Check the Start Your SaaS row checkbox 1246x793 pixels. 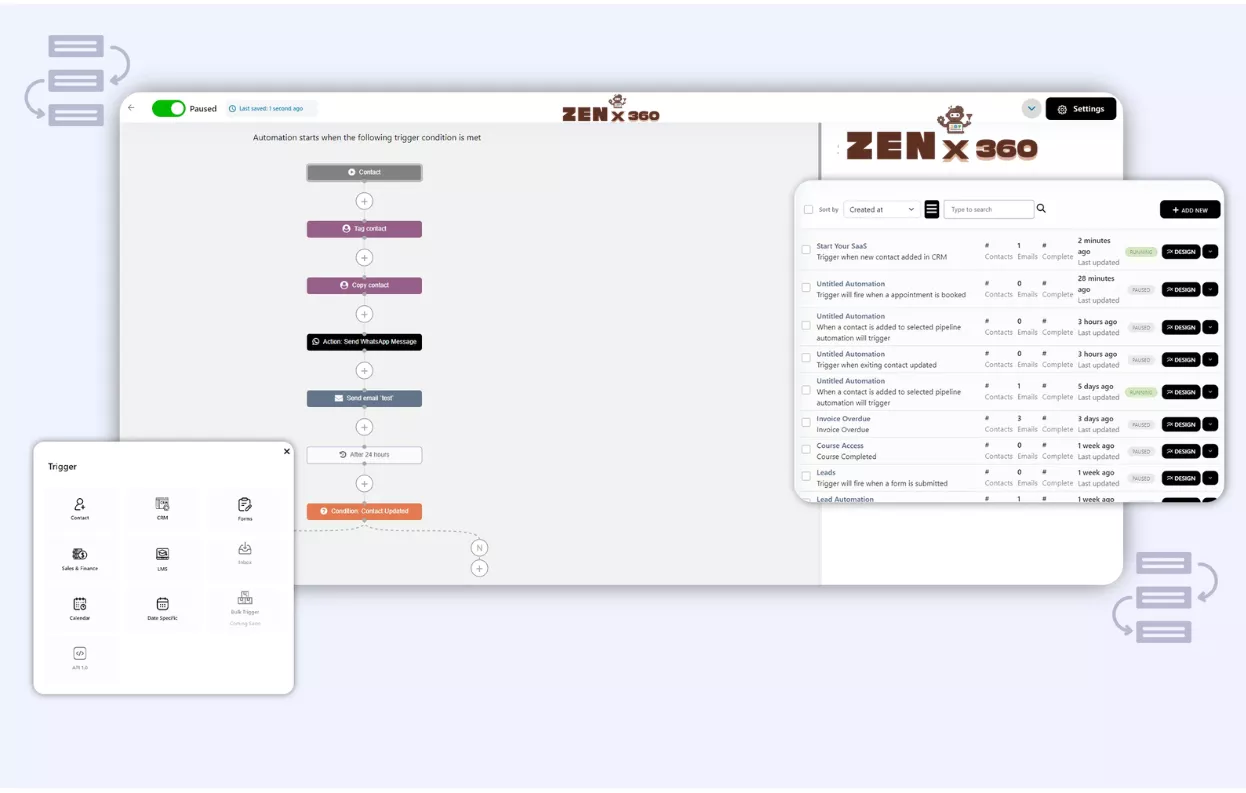[x=806, y=250]
